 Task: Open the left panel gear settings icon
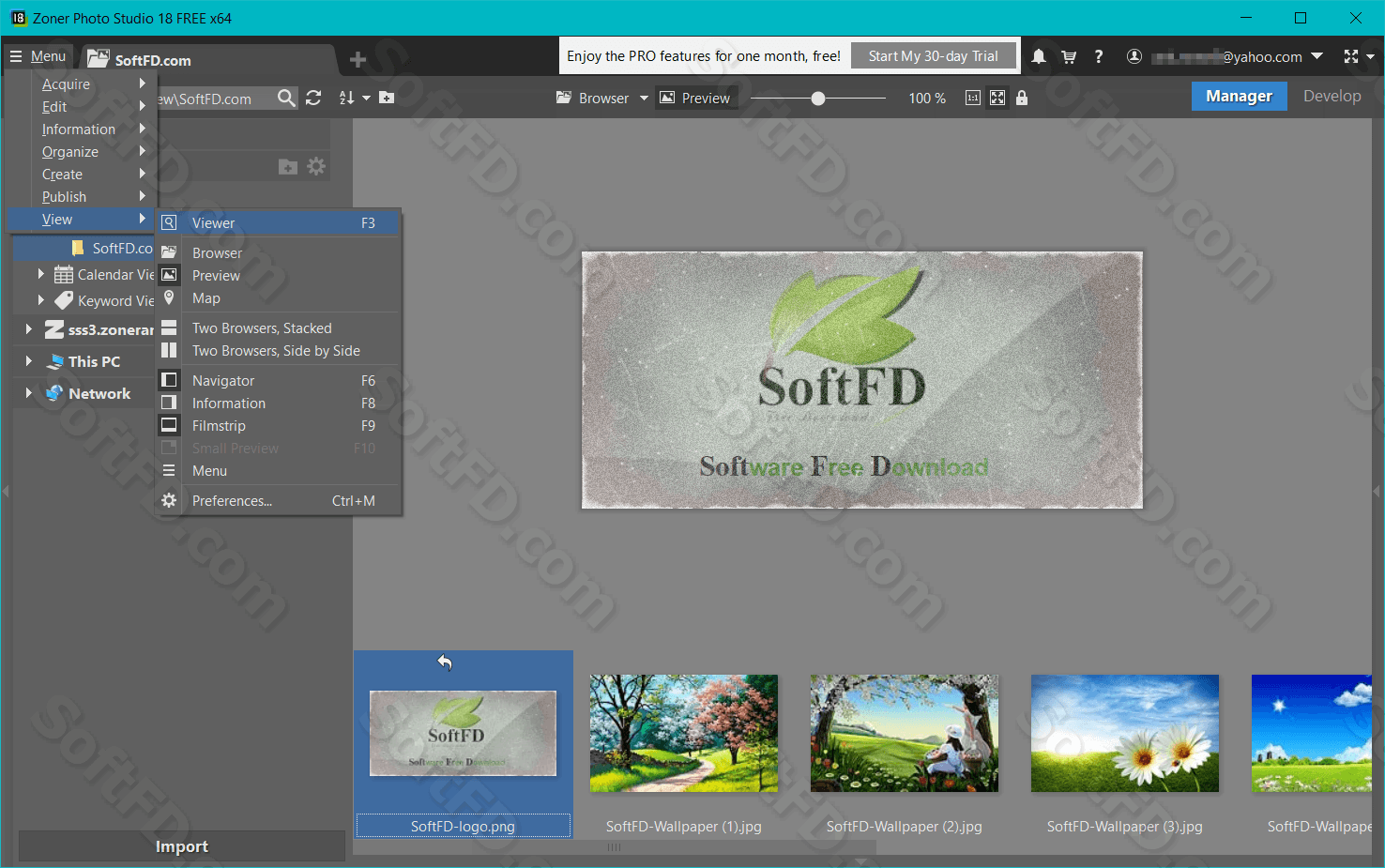click(x=316, y=166)
